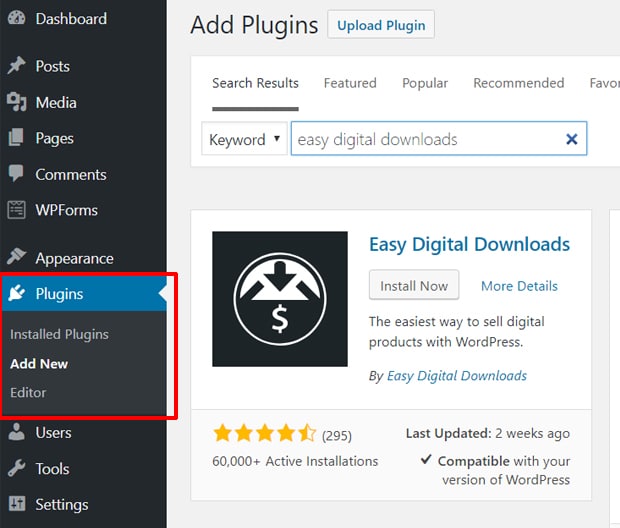Image resolution: width=620 pixels, height=528 pixels.
Task: Click the Dashboard gauge icon
Action: point(16,18)
